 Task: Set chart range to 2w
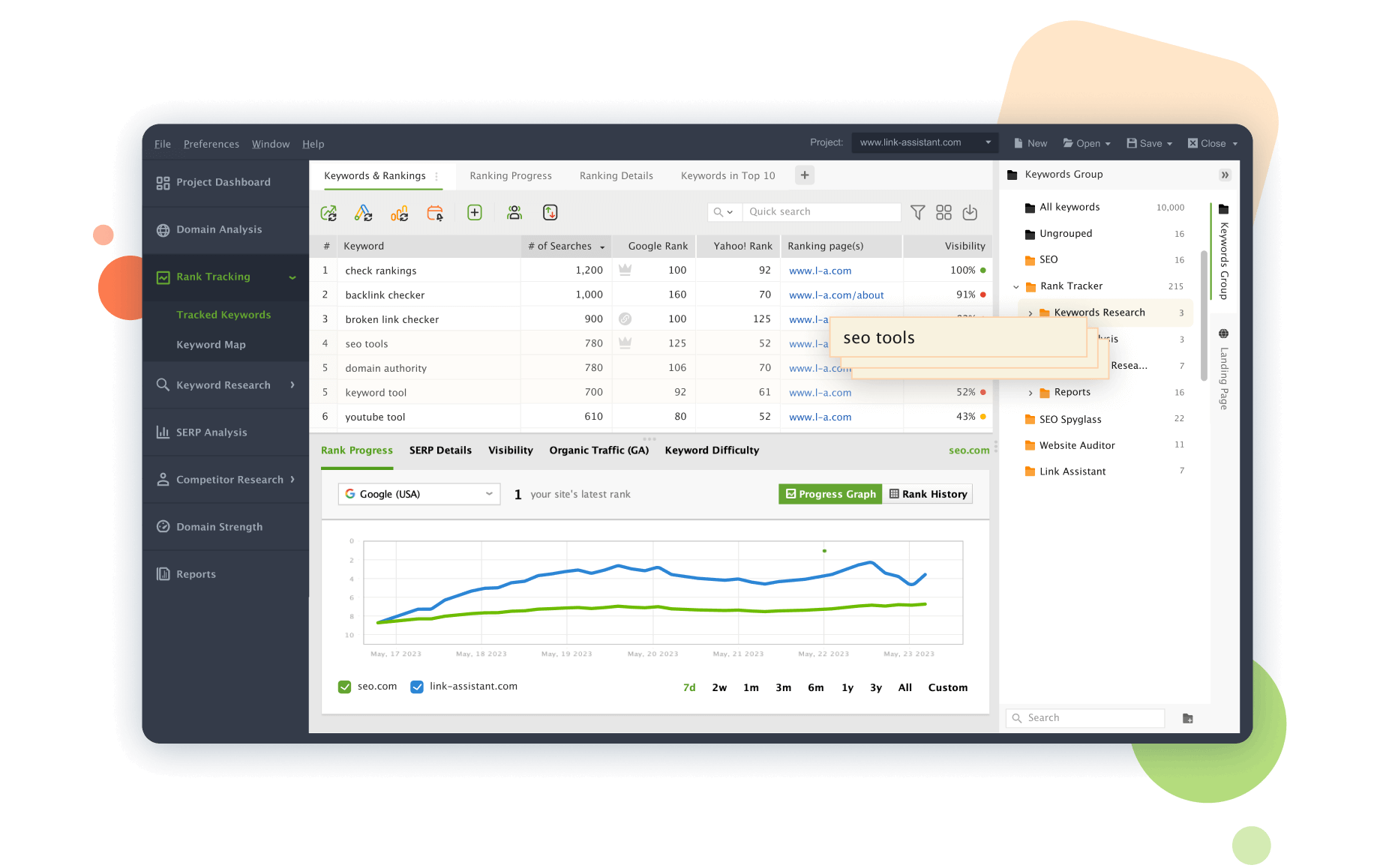(x=719, y=687)
